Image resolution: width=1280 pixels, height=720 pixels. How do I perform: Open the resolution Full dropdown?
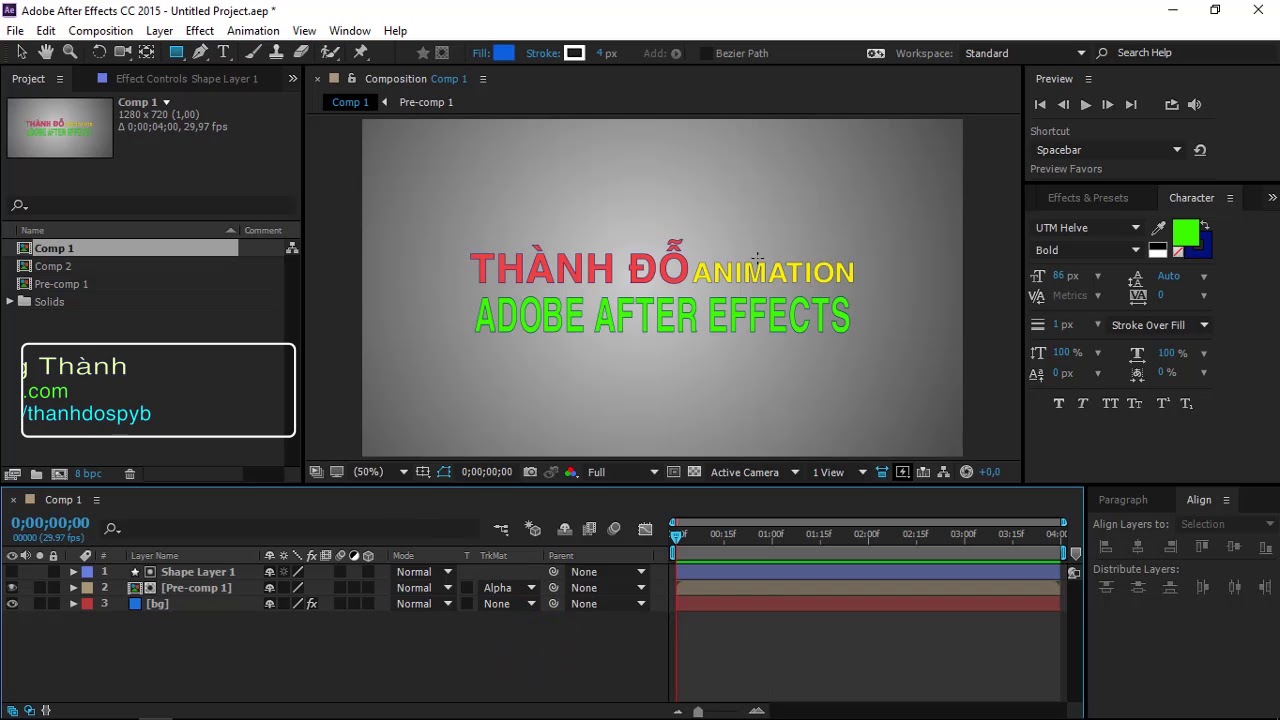click(x=622, y=472)
